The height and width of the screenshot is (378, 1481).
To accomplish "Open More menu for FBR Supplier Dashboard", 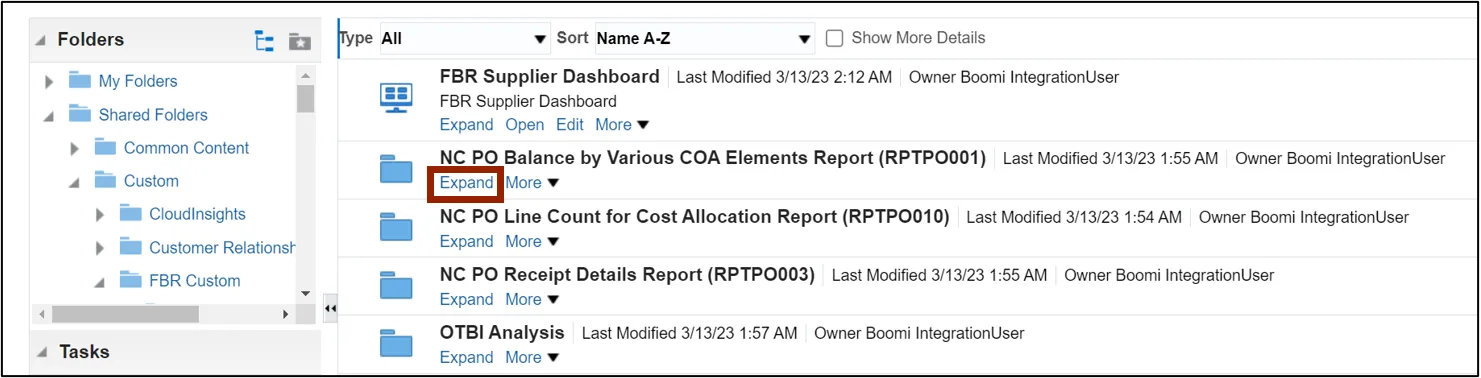I will 622,125.
